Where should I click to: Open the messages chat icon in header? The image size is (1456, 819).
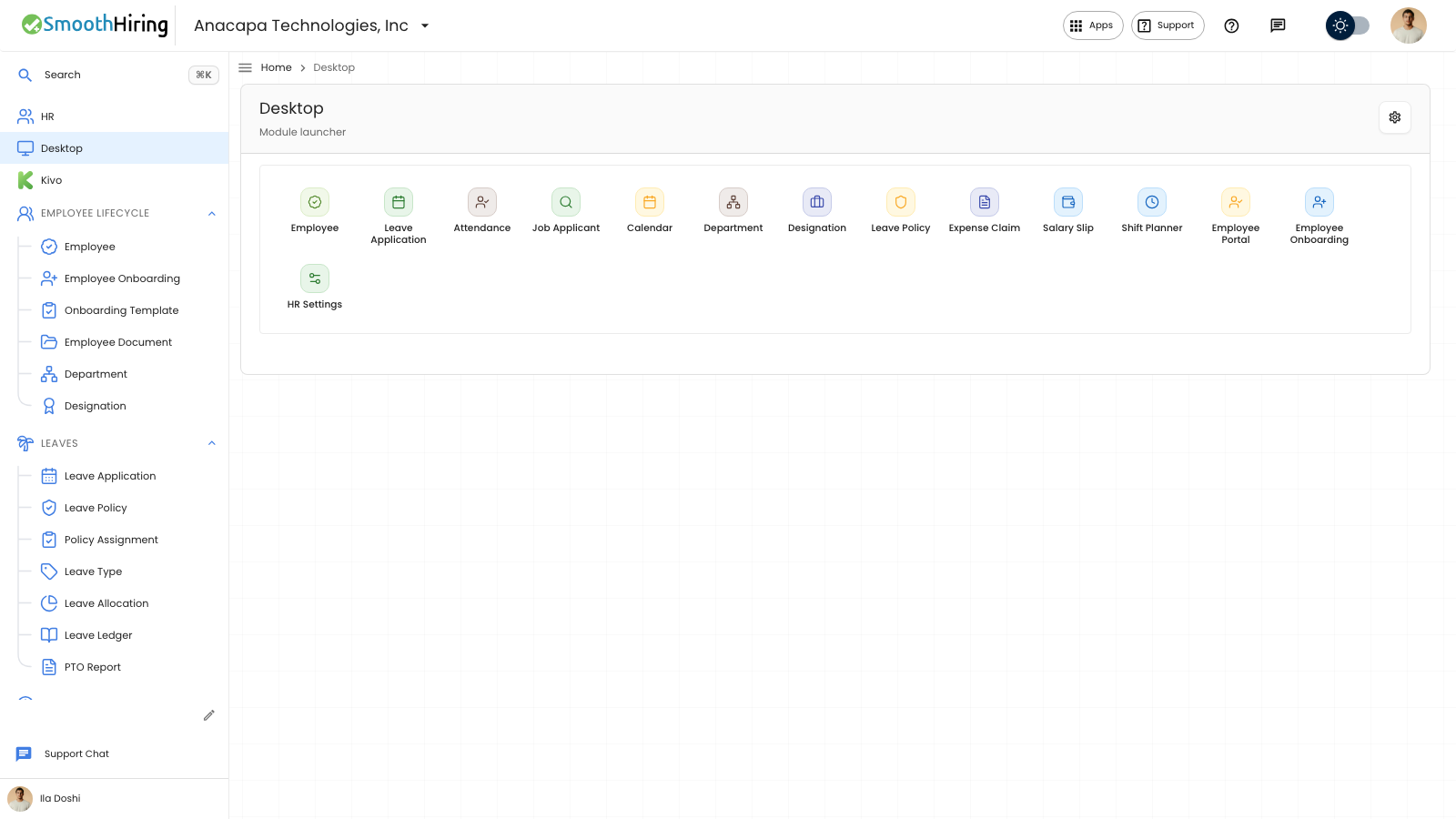[x=1278, y=25]
